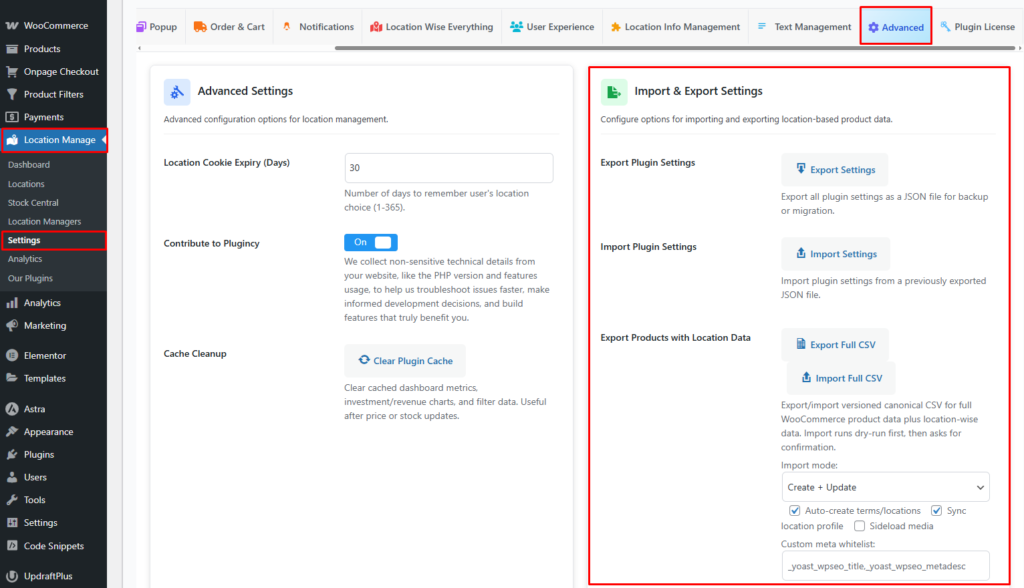This screenshot has height=588, width=1024.
Task: Click the Onpage Checkout cart icon
Action: [x=12, y=72]
